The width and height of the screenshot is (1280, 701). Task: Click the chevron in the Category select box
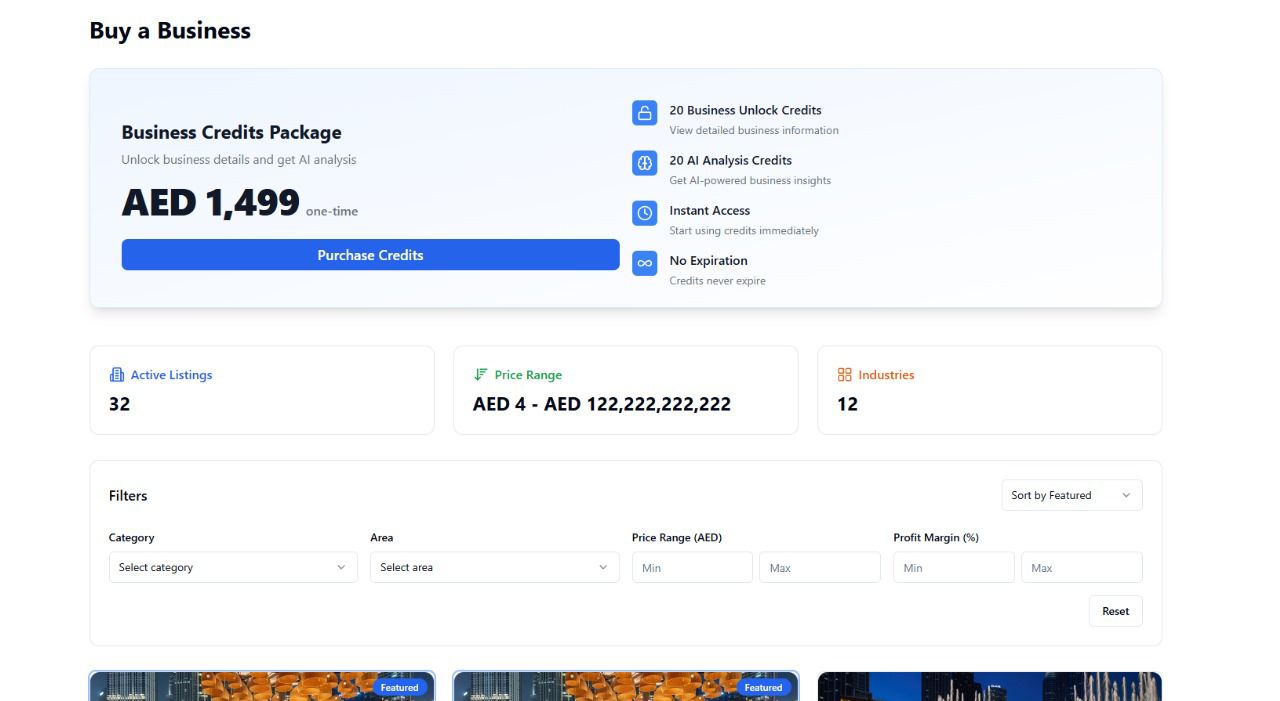tap(340, 567)
